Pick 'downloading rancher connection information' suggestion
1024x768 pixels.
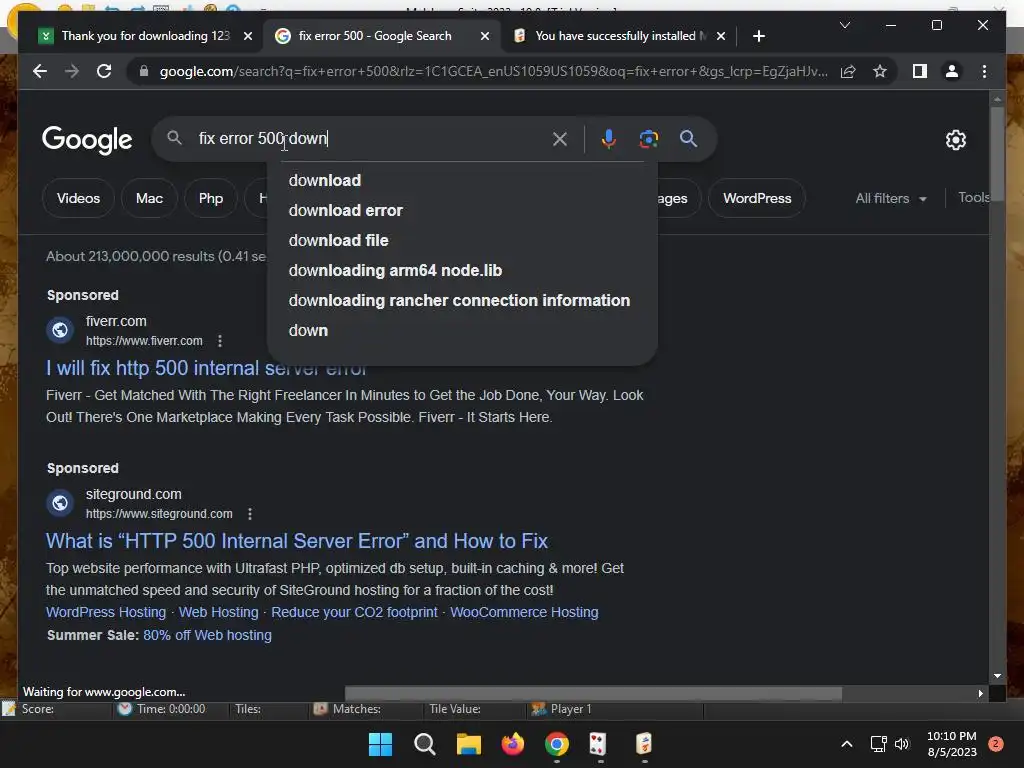click(x=459, y=300)
